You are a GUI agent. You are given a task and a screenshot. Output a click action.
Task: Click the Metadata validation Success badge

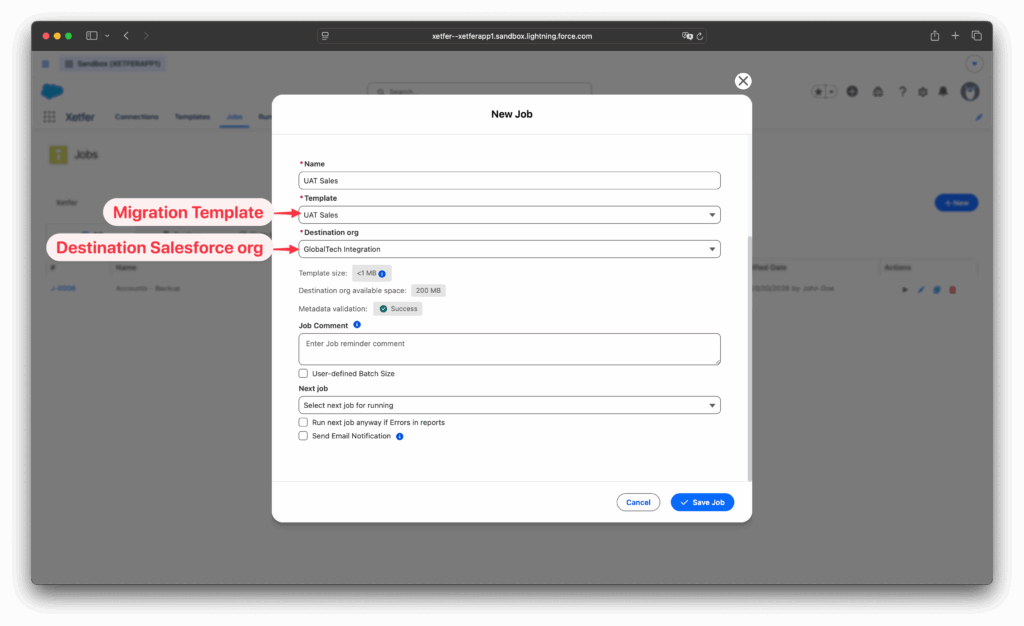click(398, 309)
